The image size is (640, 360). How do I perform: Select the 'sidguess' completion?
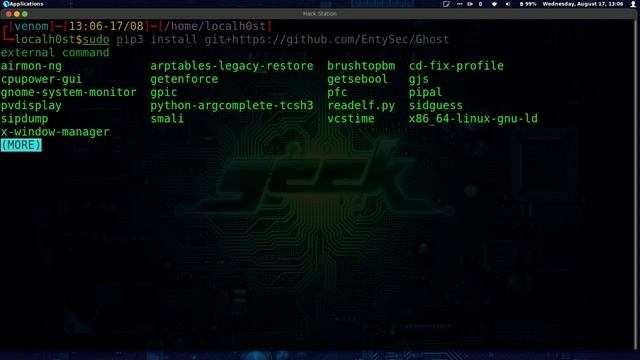[436, 106]
